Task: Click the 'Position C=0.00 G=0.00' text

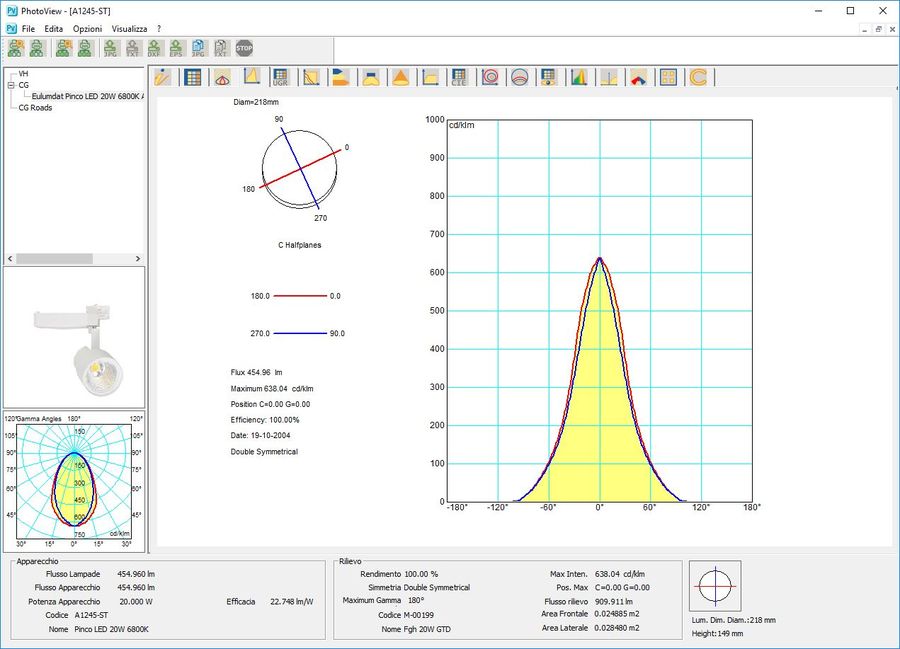Action: click(270, 404)
